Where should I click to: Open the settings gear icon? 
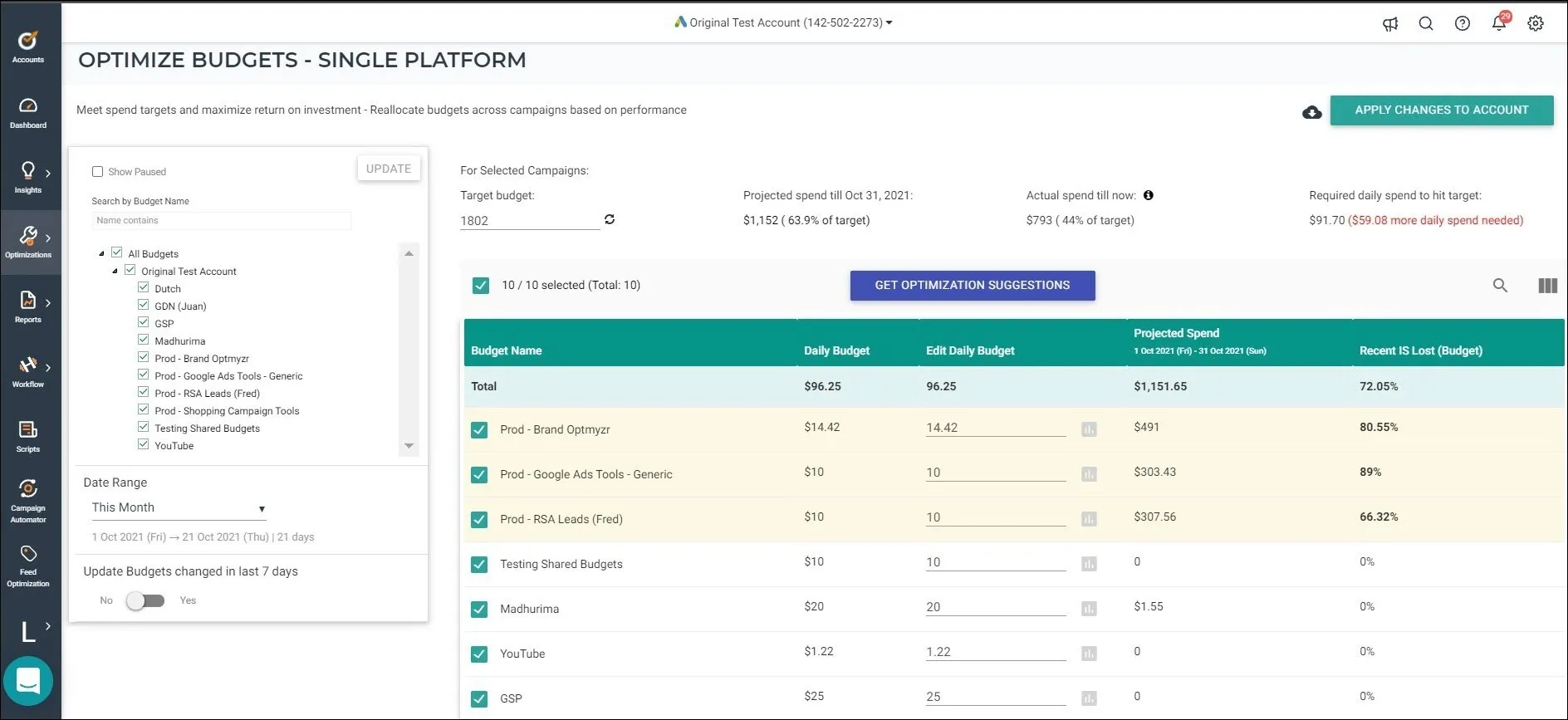[x=1536, y=23]
